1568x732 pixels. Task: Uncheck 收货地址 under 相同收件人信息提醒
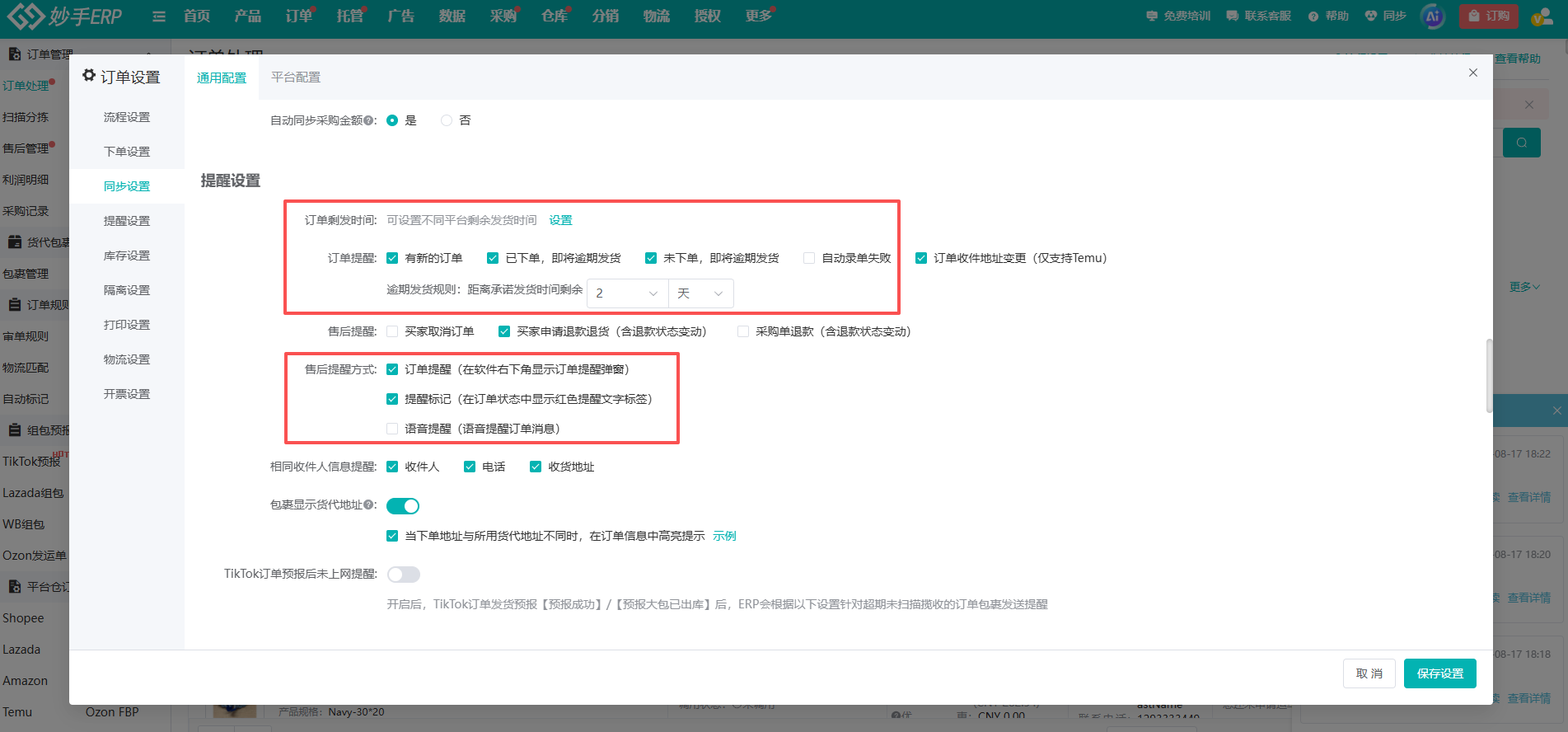point(536,467)
